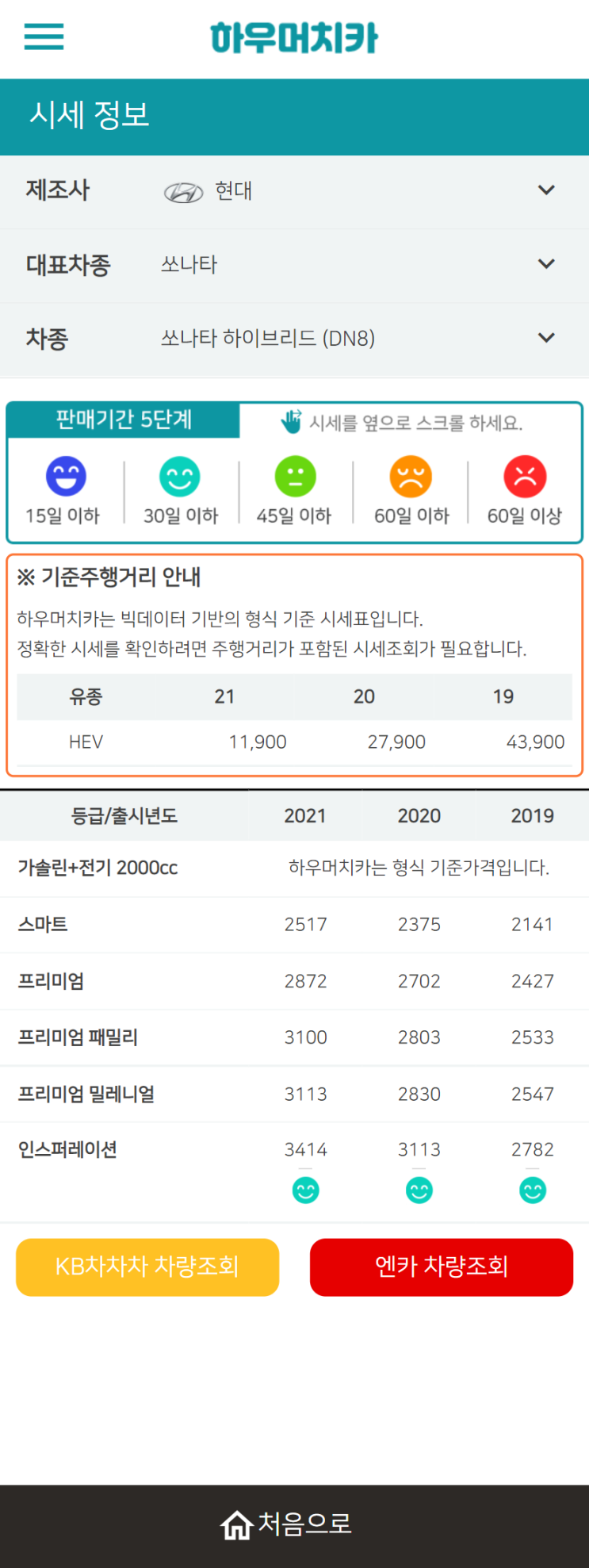The height and width of the screenshot is (1568, 589).
Task: Open the KB차차차 차량조회 button
Action: (x=147, y=1267)
